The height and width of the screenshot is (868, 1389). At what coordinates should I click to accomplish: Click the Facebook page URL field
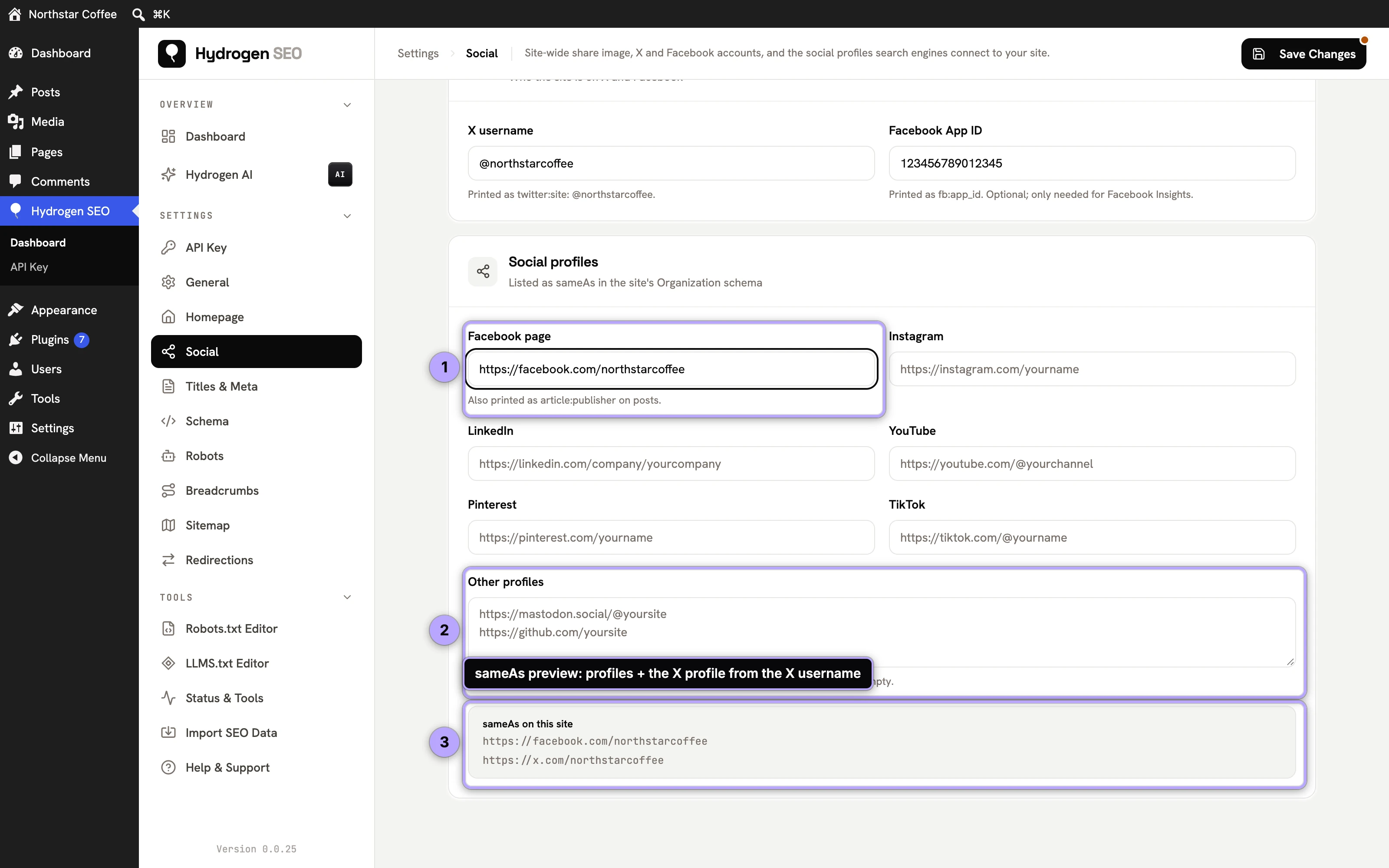[671, 369]
